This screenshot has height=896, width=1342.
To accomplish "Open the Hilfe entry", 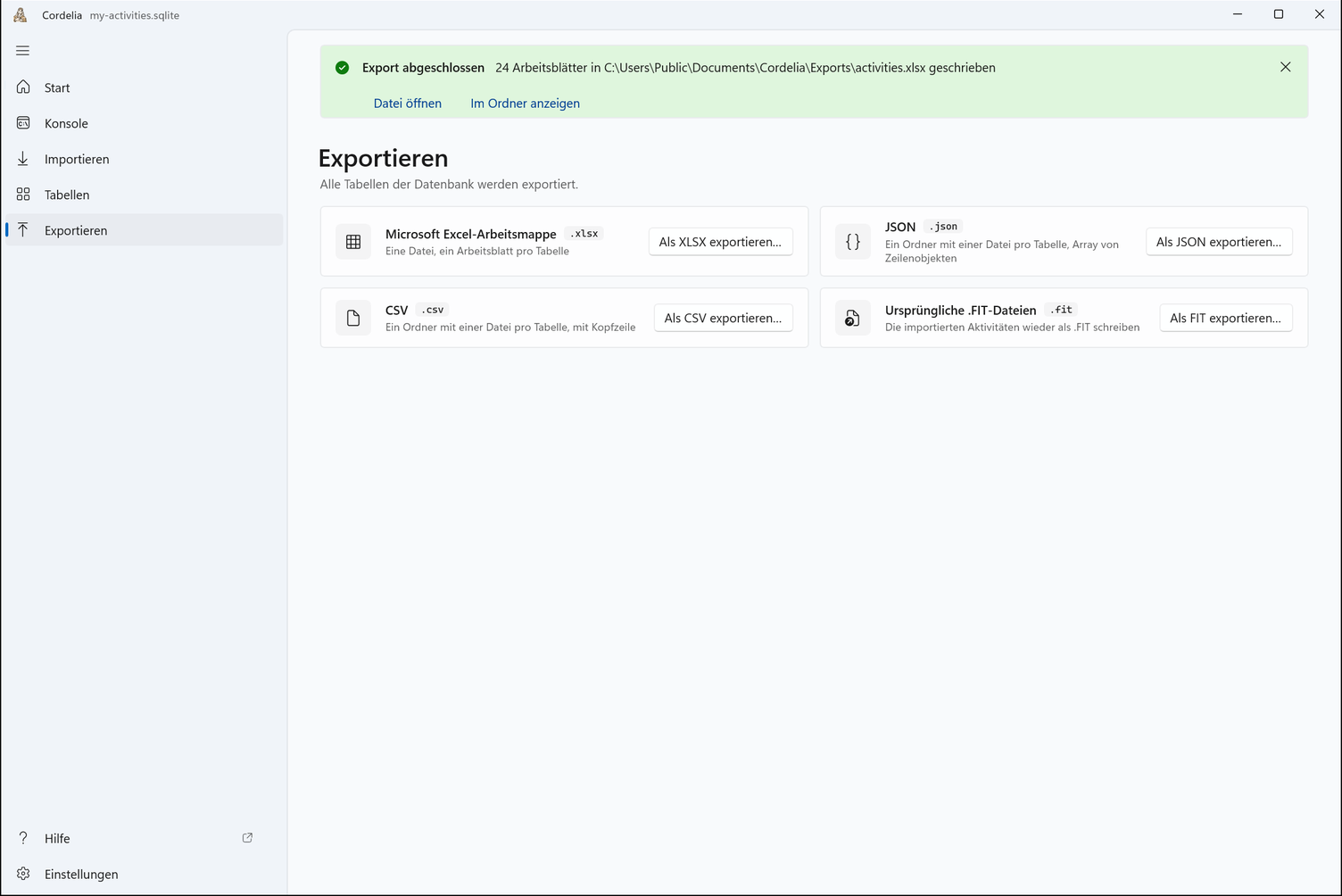I will coord(144,838).
